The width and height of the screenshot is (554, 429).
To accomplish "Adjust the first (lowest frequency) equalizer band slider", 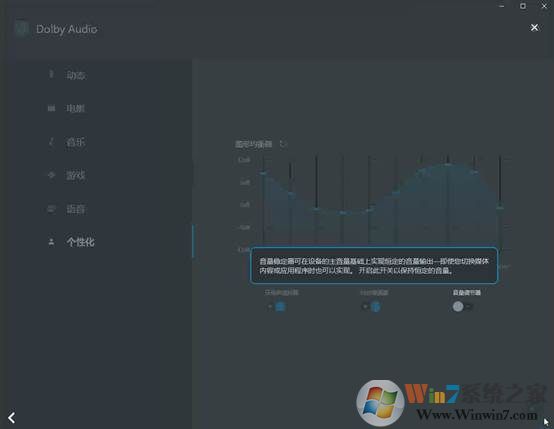I will point(264,172).
